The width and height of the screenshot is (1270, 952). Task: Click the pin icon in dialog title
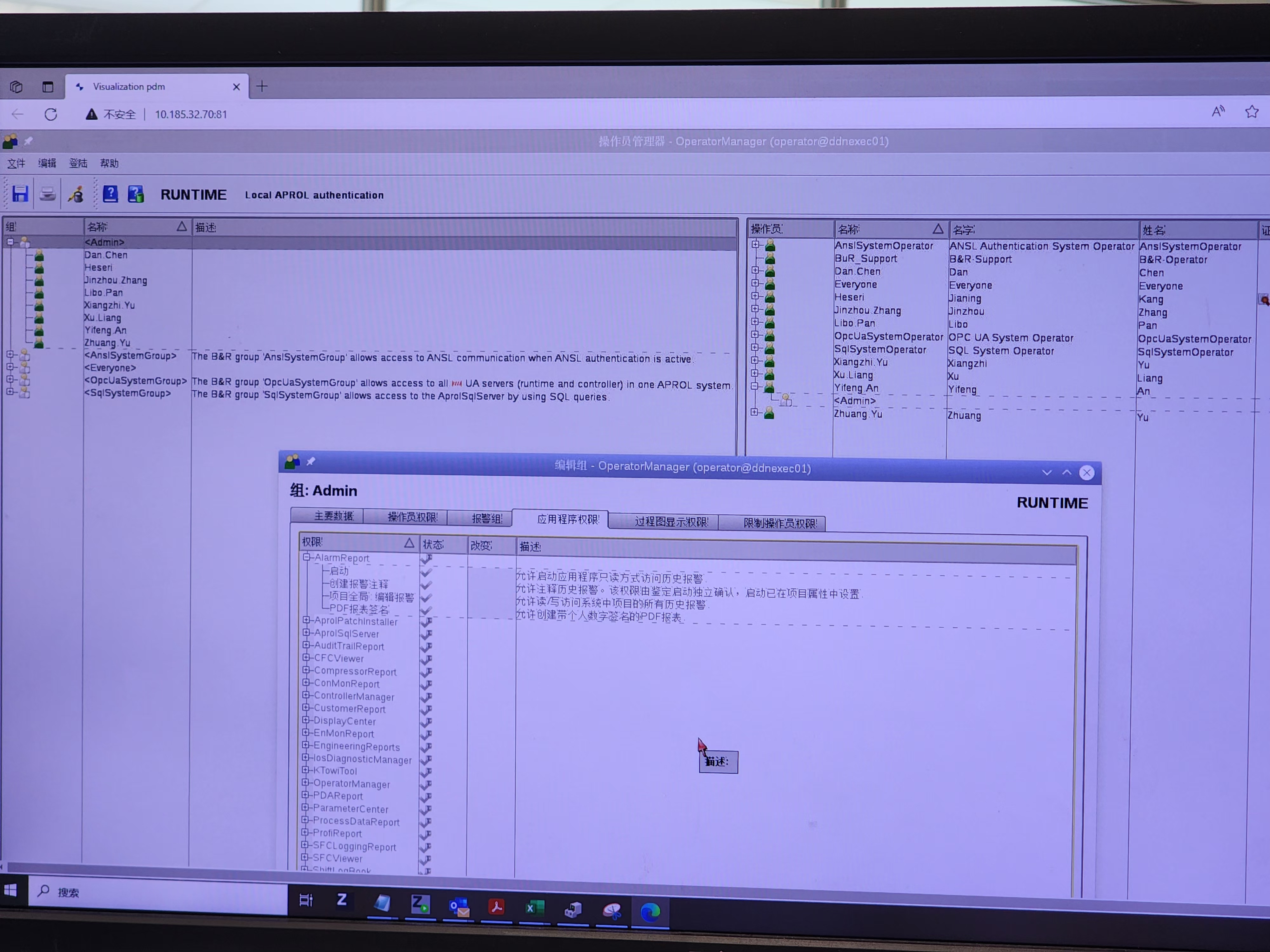tap(311, 461)
